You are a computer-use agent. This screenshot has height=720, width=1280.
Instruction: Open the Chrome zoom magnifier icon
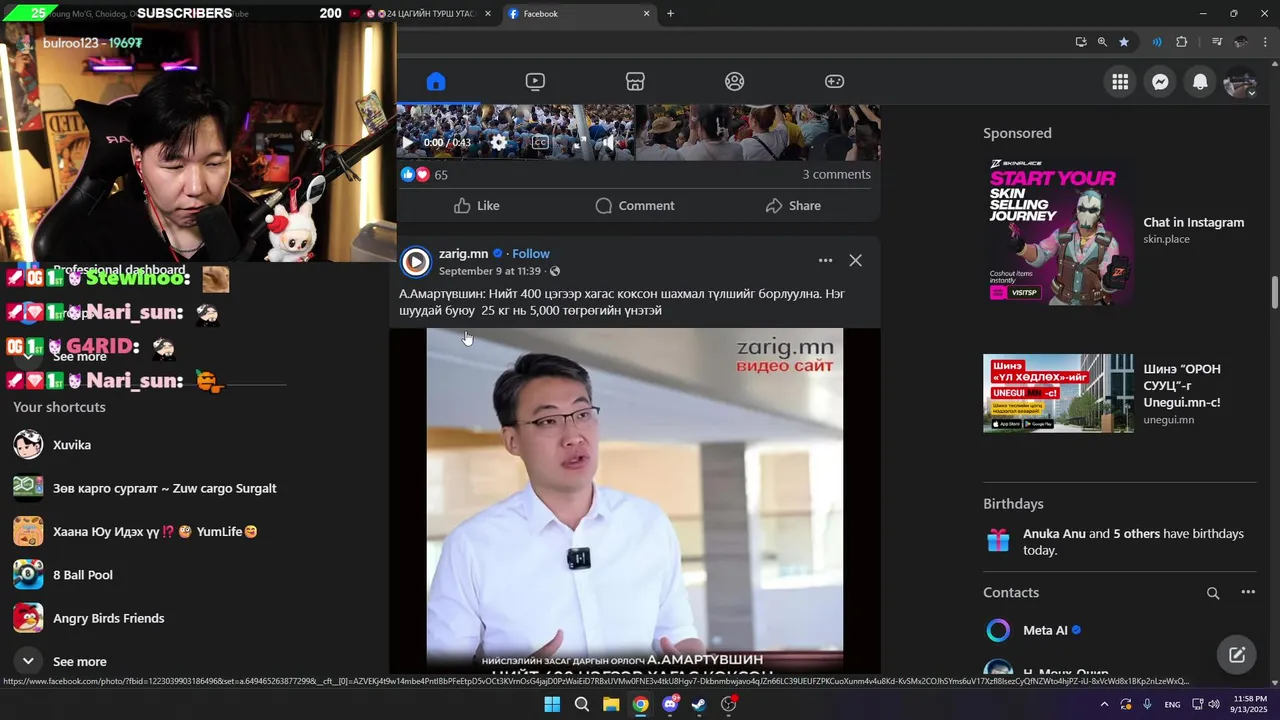[1102, 42]
